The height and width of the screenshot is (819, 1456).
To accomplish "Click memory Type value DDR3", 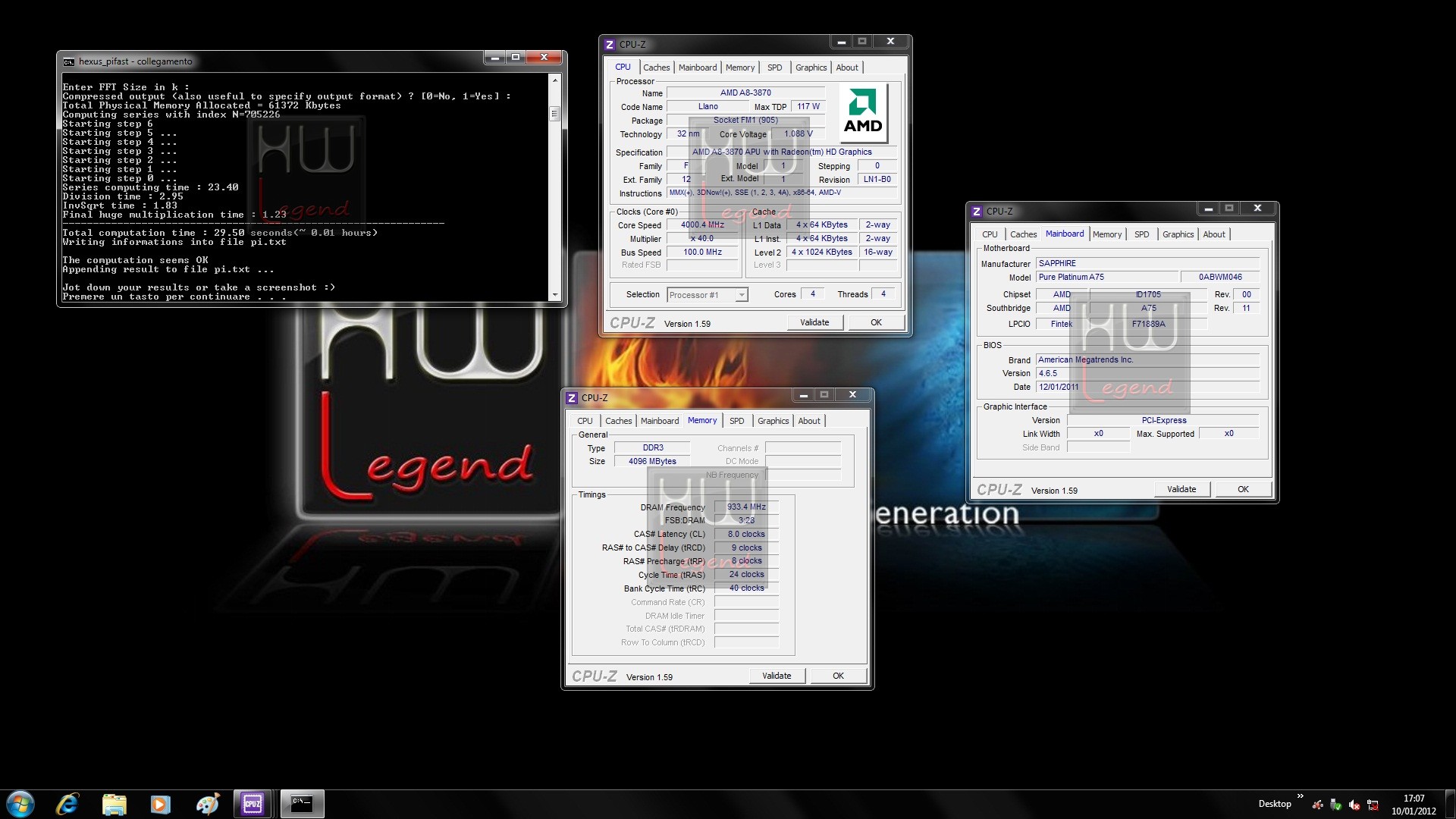I will (x=652, y=448).
